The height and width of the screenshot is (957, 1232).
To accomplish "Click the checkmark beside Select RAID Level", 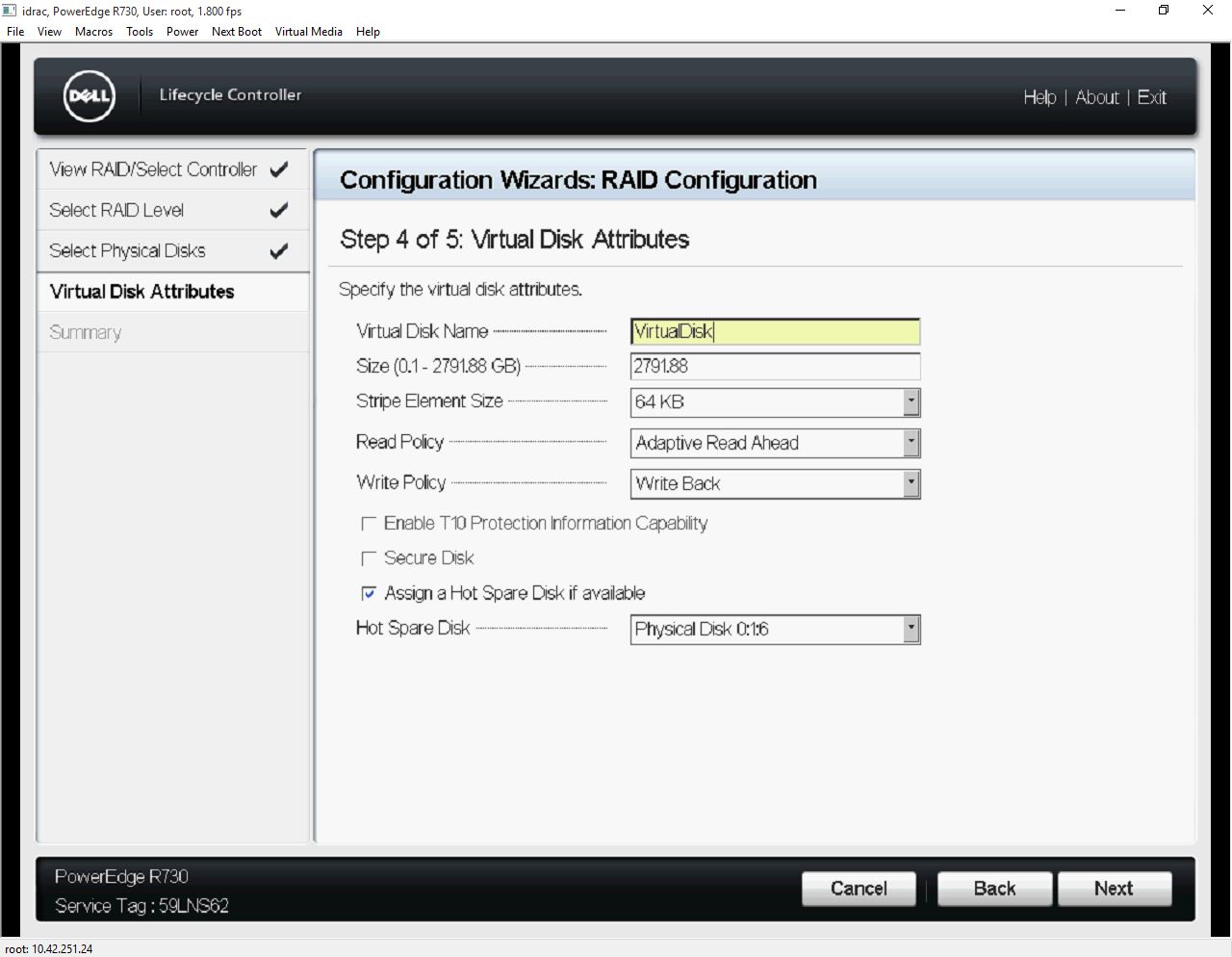I will (279, 210).
